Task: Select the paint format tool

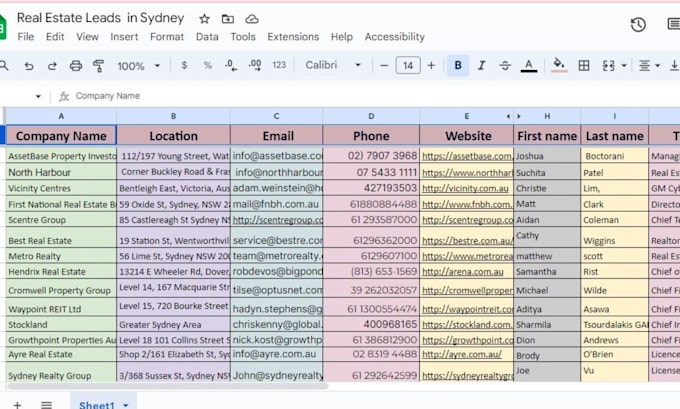Action: [98, 66]
